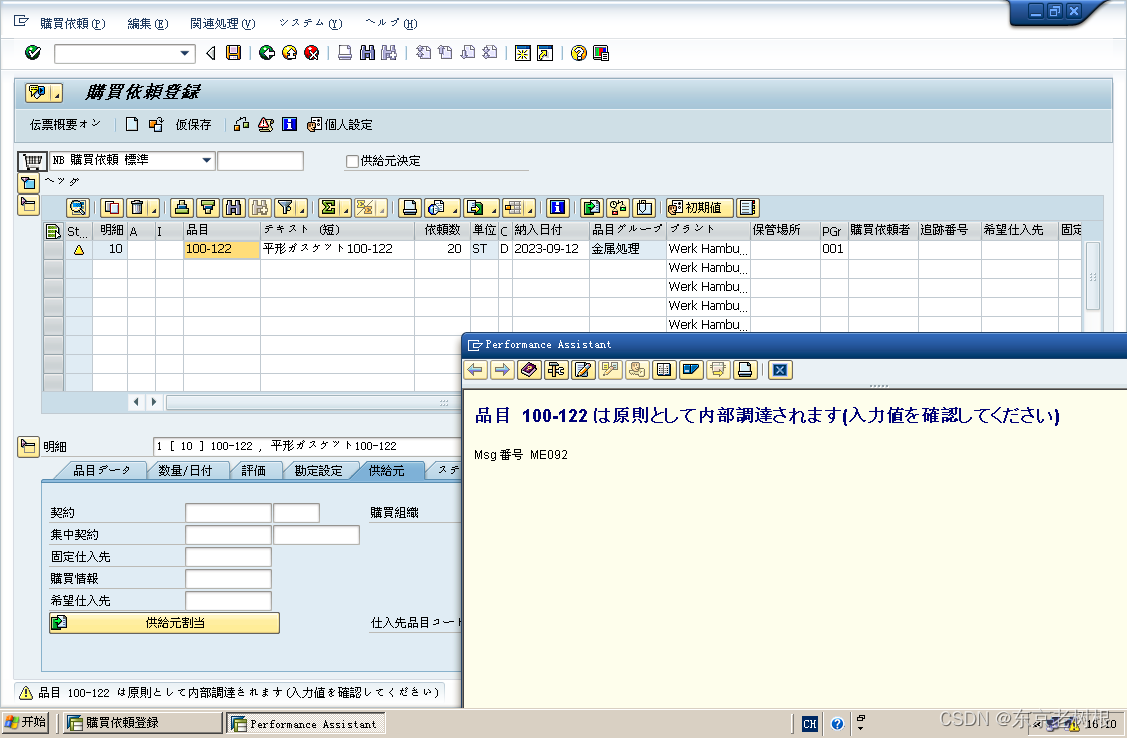Toggle 伝票概要オン document overview
The height and width of the screenshot is (738, 1127).
[64, 124]
